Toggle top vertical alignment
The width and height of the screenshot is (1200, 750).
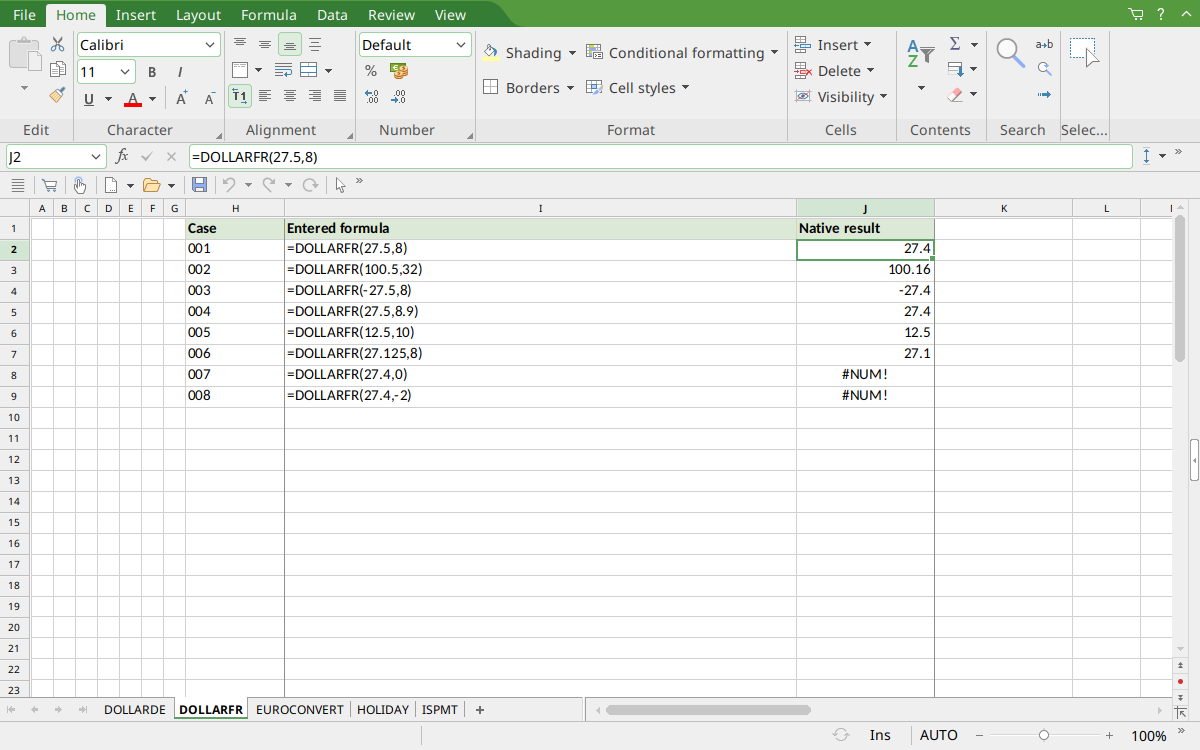[240, 44]
